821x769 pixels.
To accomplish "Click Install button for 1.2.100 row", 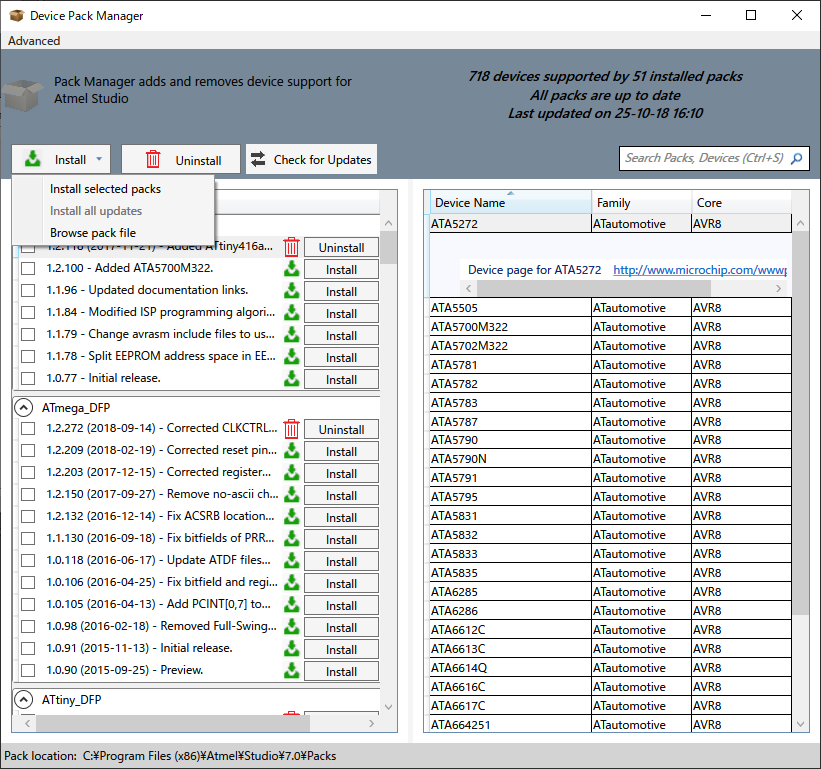I will point(341,269).
